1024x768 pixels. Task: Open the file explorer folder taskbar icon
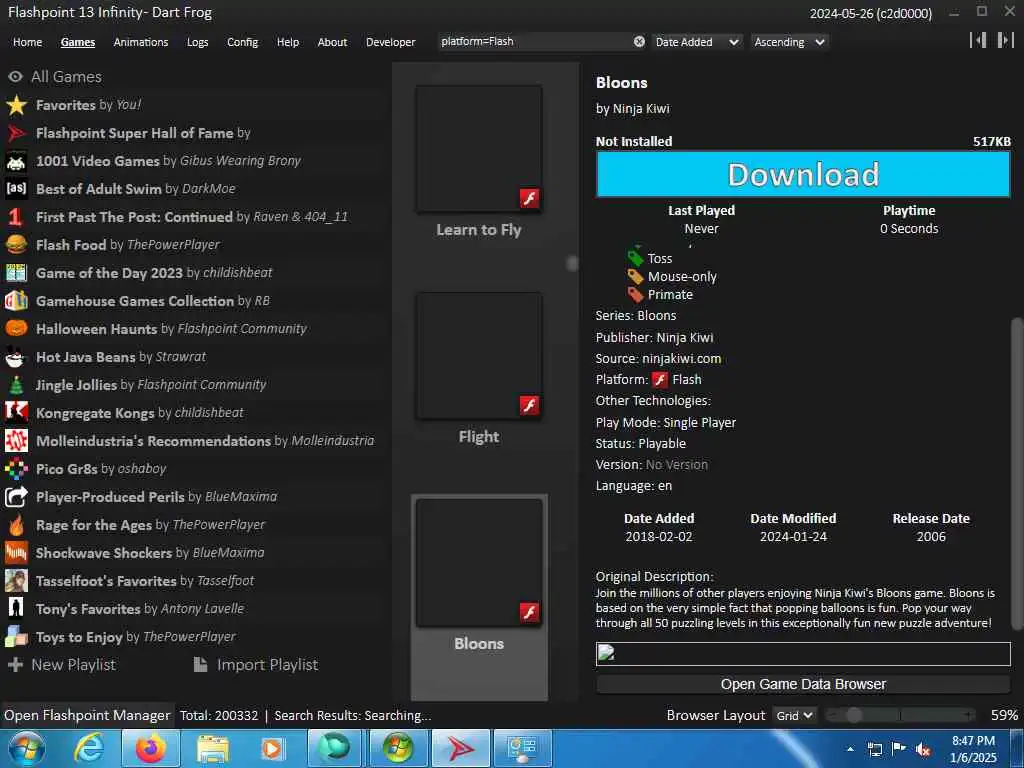pyautogui.click(x=212, y=748)
